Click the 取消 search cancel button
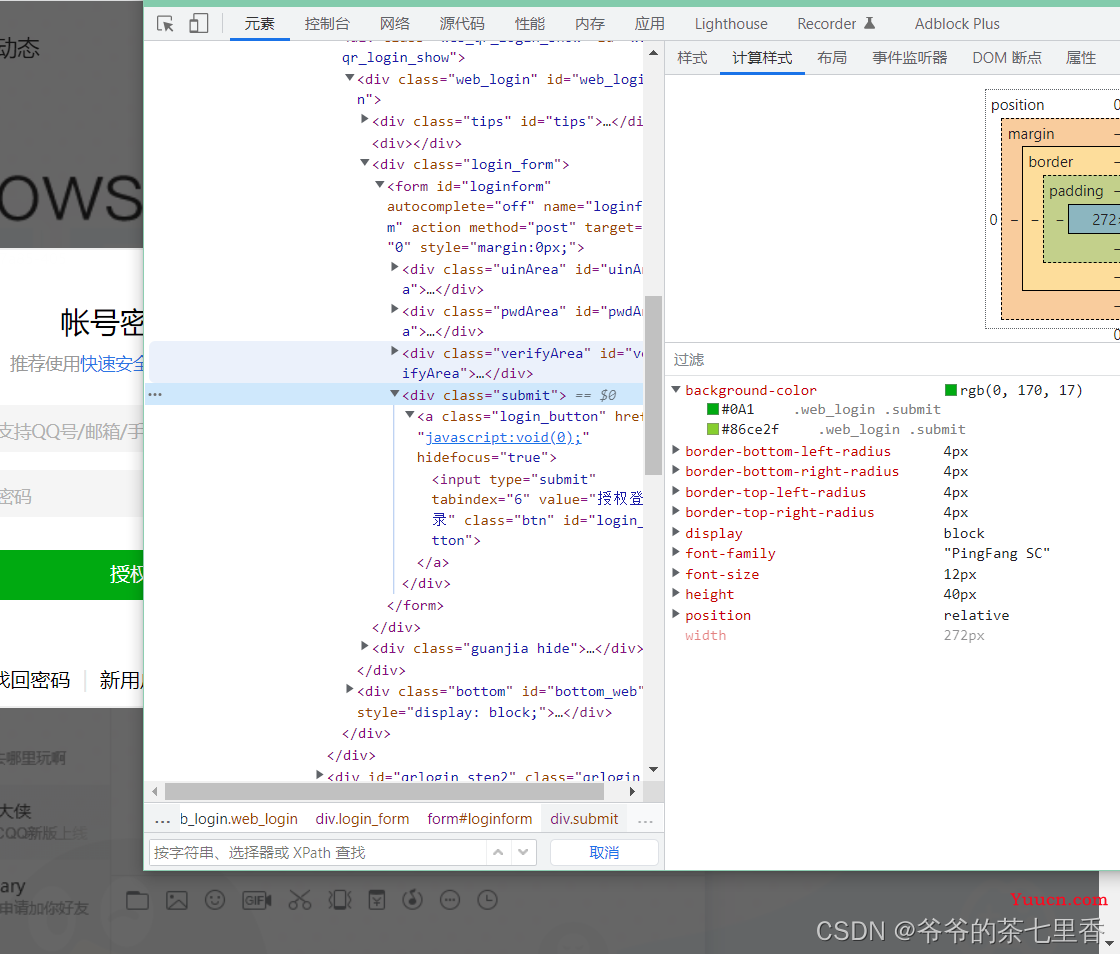The height and width of the screenshot is (954, 1120). point(604,853)
